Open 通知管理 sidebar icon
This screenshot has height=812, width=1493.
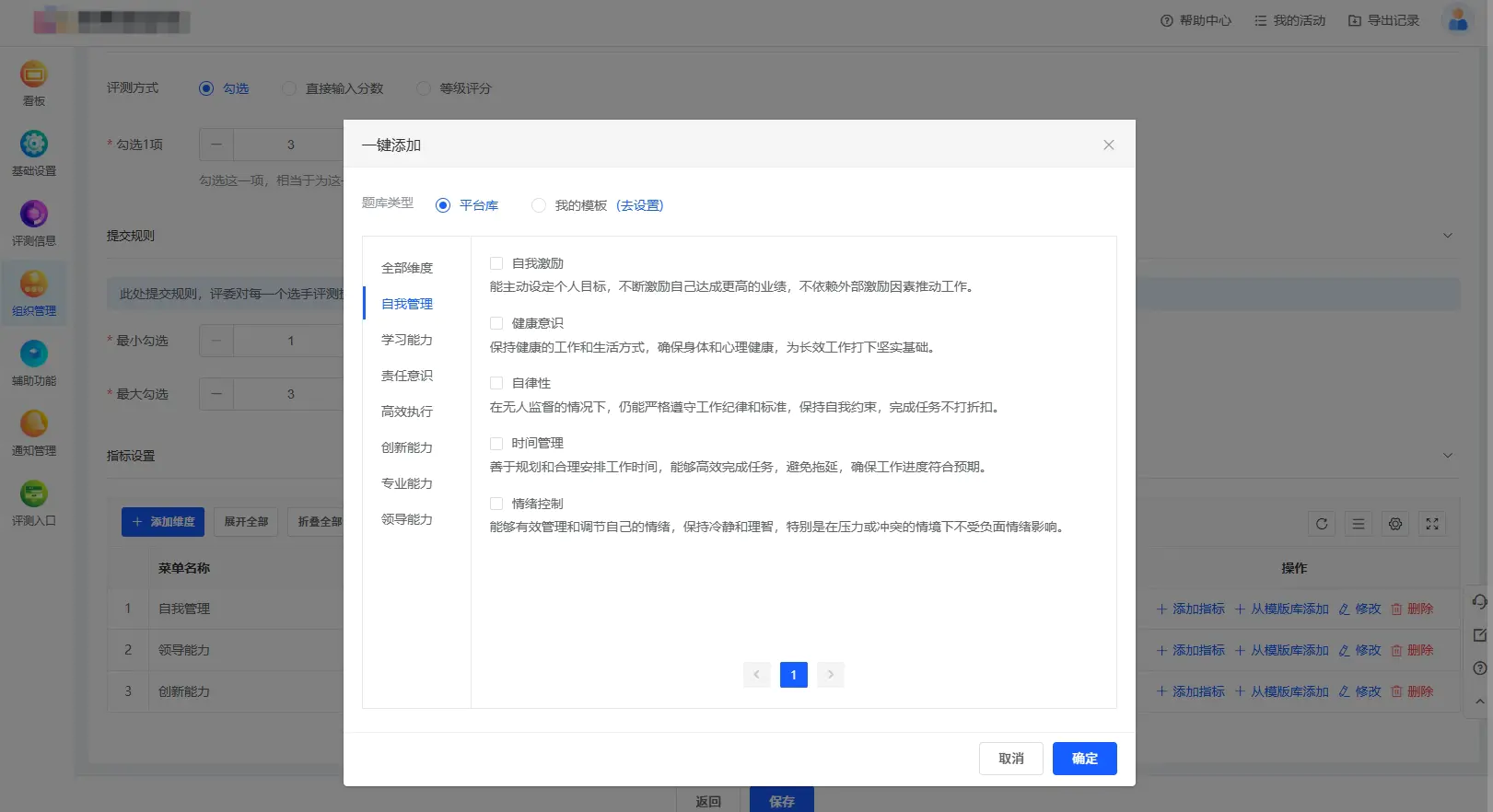(34, 424)
